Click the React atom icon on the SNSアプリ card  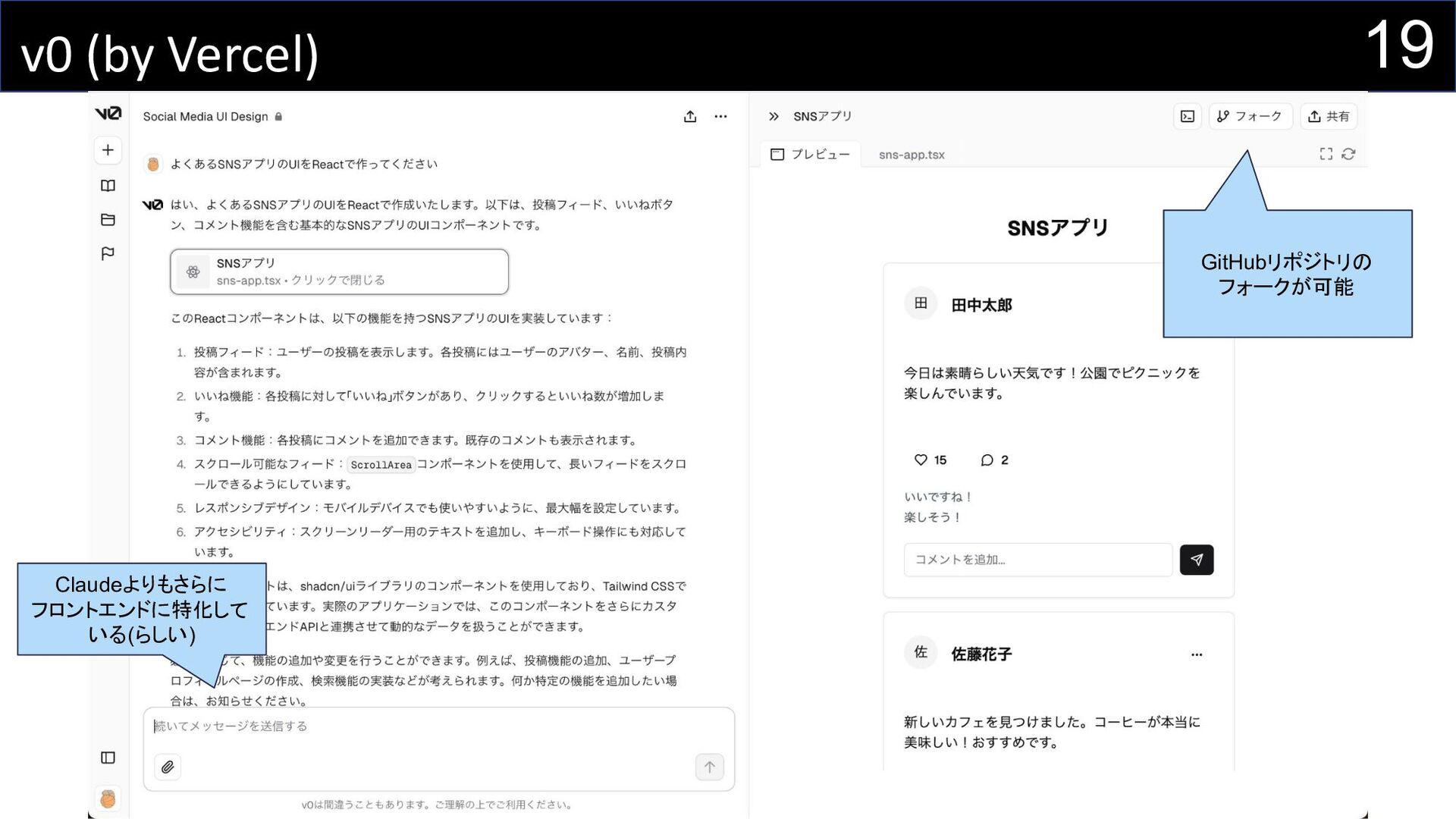point(193,271)
